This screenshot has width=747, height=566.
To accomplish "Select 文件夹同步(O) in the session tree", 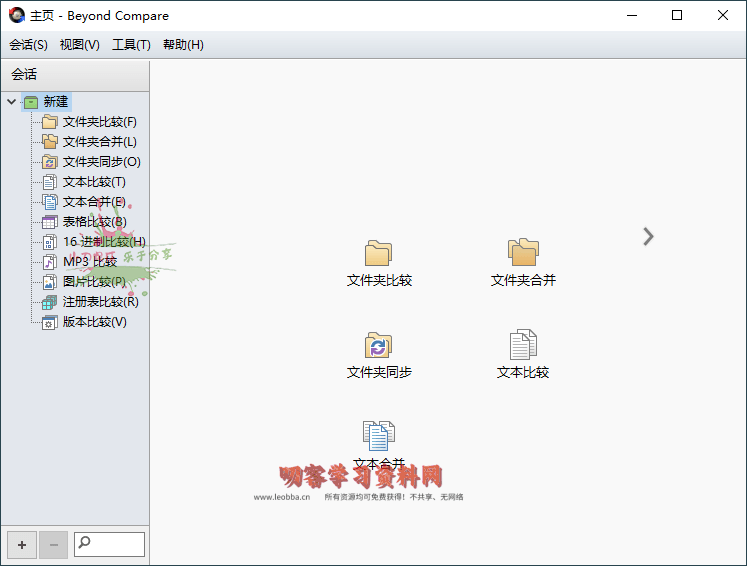I will pyautogui.click(x=101, y=162).
